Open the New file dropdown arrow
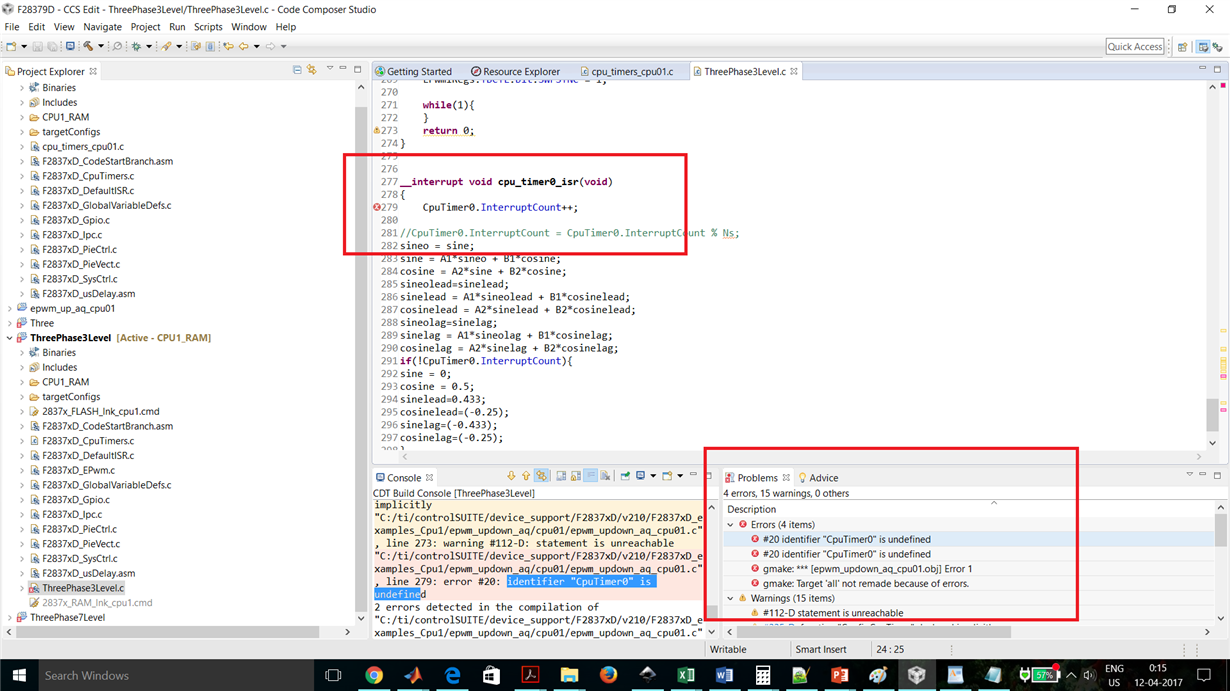Viewport: 1230px width, 691px height. click(24, 46)
